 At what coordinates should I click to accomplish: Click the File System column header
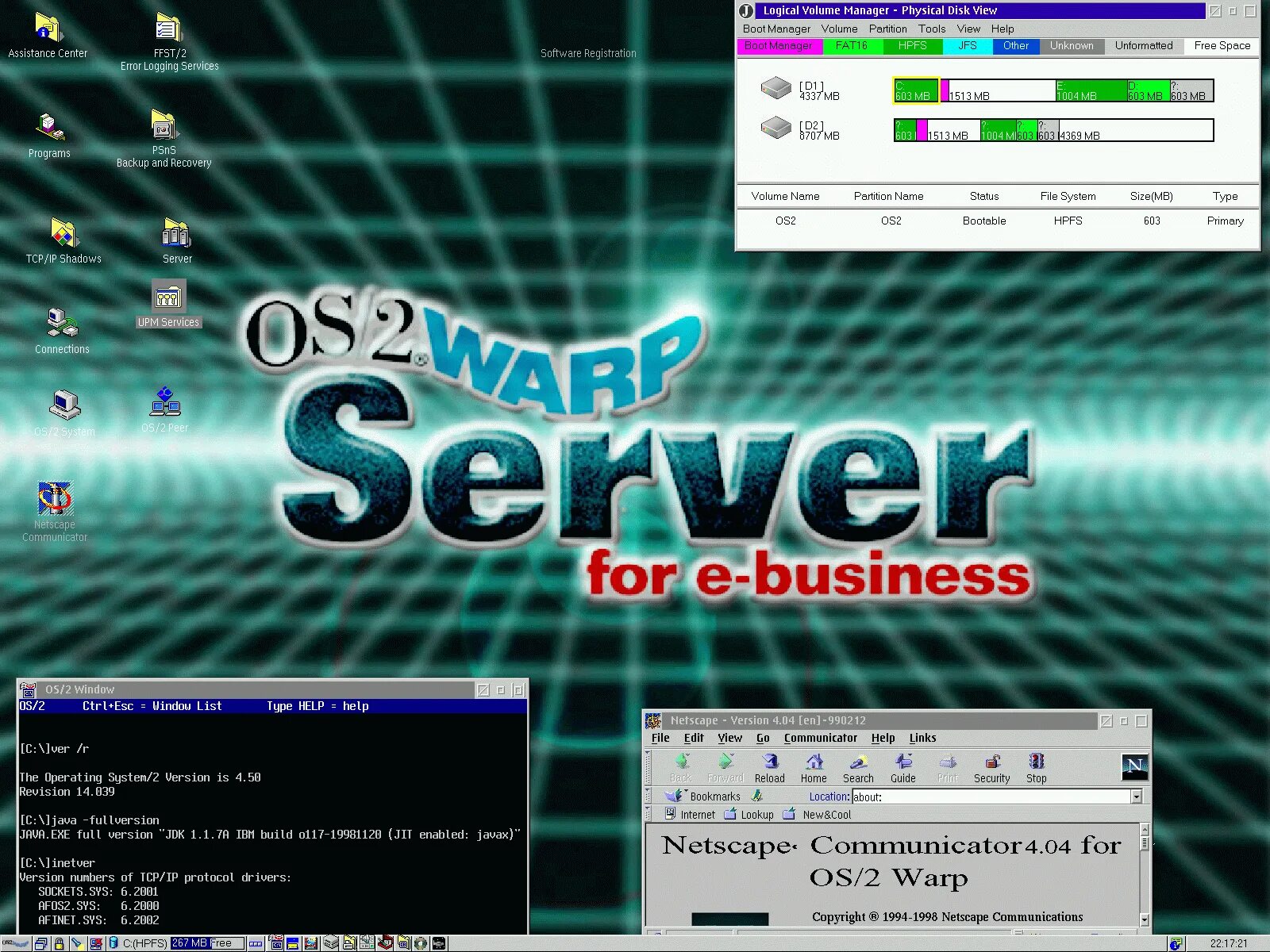pos(1068,196)
